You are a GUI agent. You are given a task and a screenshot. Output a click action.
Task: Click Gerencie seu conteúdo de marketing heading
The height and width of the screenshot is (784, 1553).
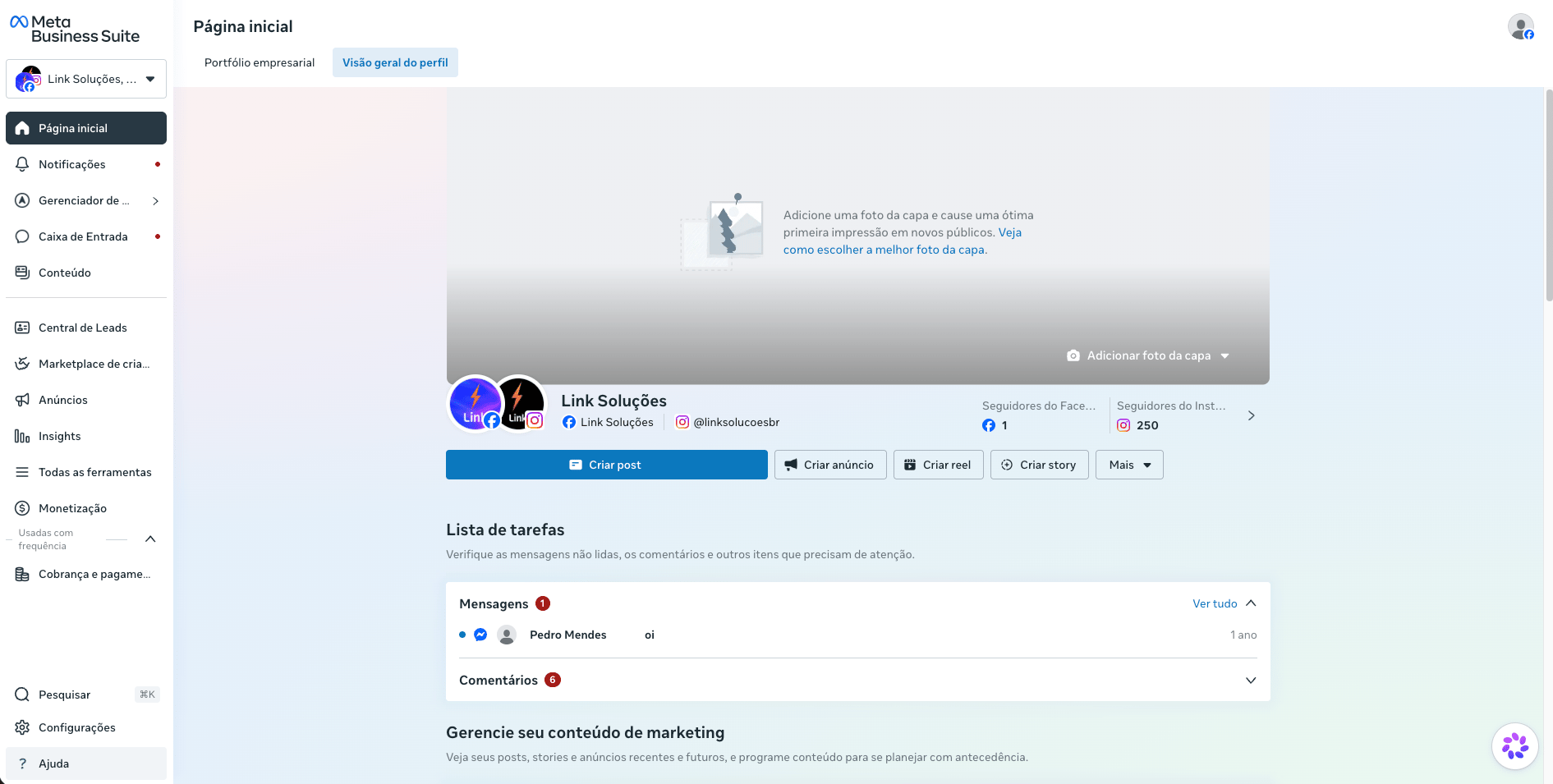coord(586,732)
